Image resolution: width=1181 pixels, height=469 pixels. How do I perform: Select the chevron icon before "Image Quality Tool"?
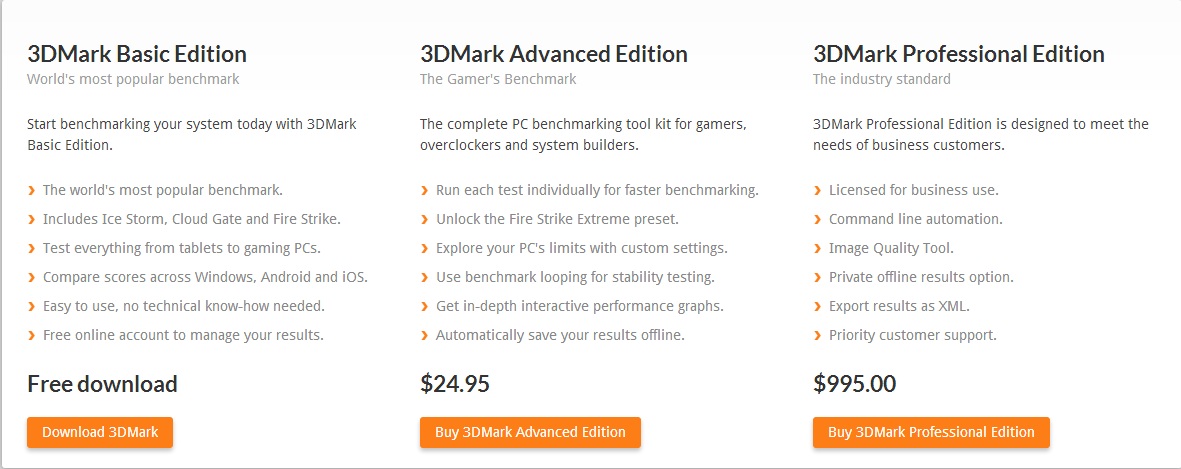point(818,248)
